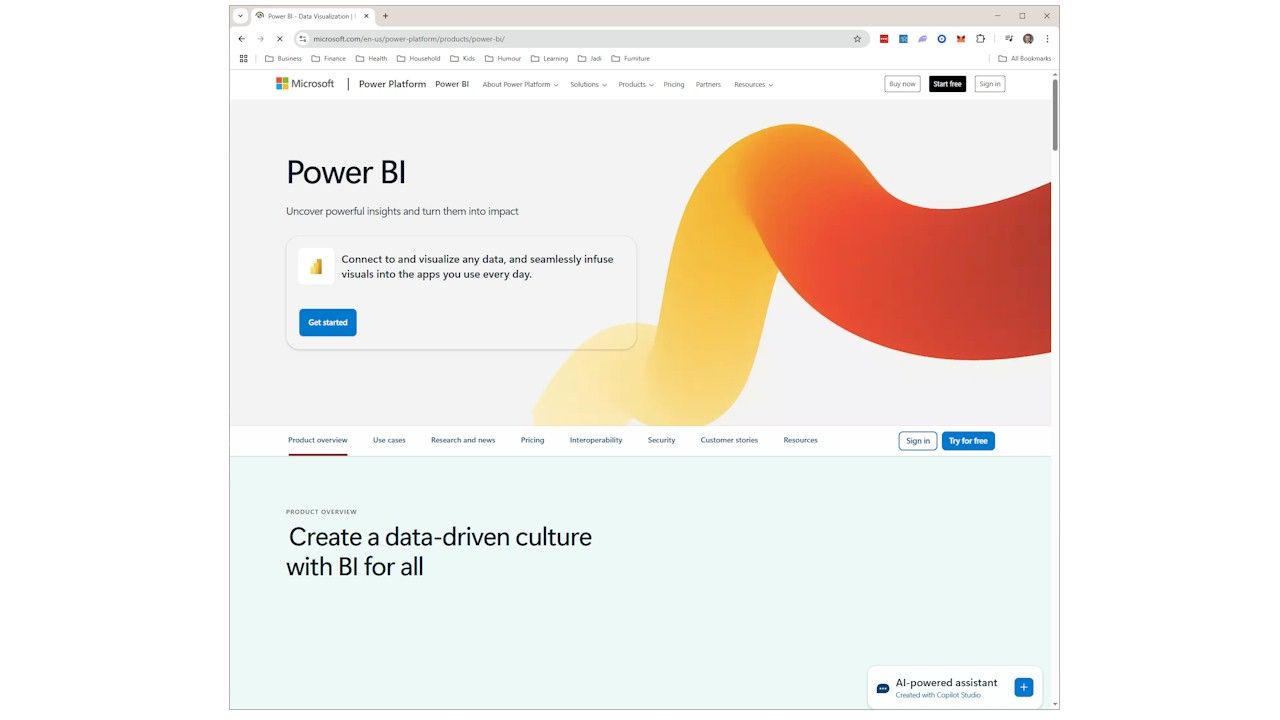Open the All Bookmarks folder
1280x720 pixels.
click(x=1025, y=59)
